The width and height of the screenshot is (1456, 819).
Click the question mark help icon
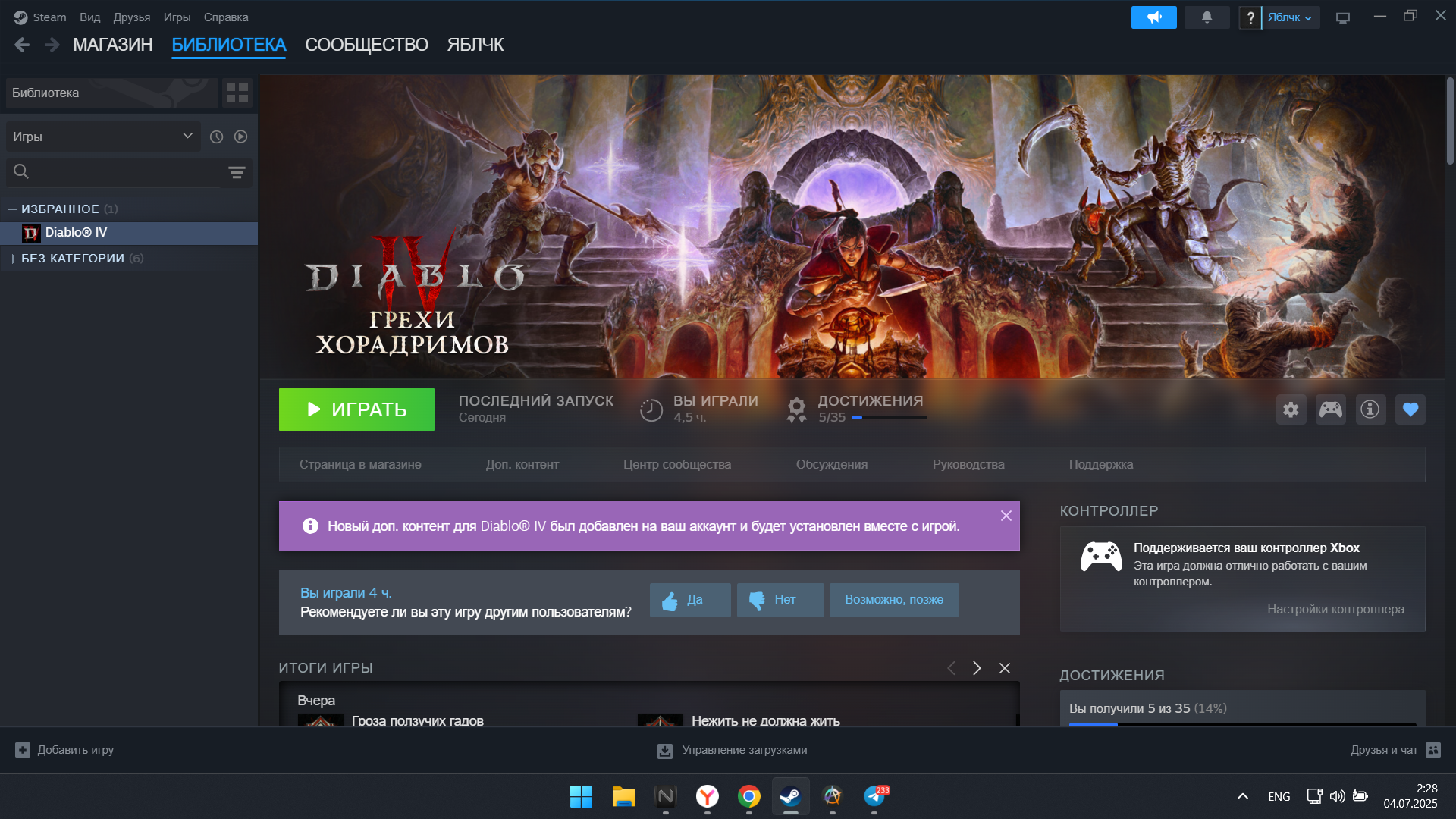tap(1250, 17)
